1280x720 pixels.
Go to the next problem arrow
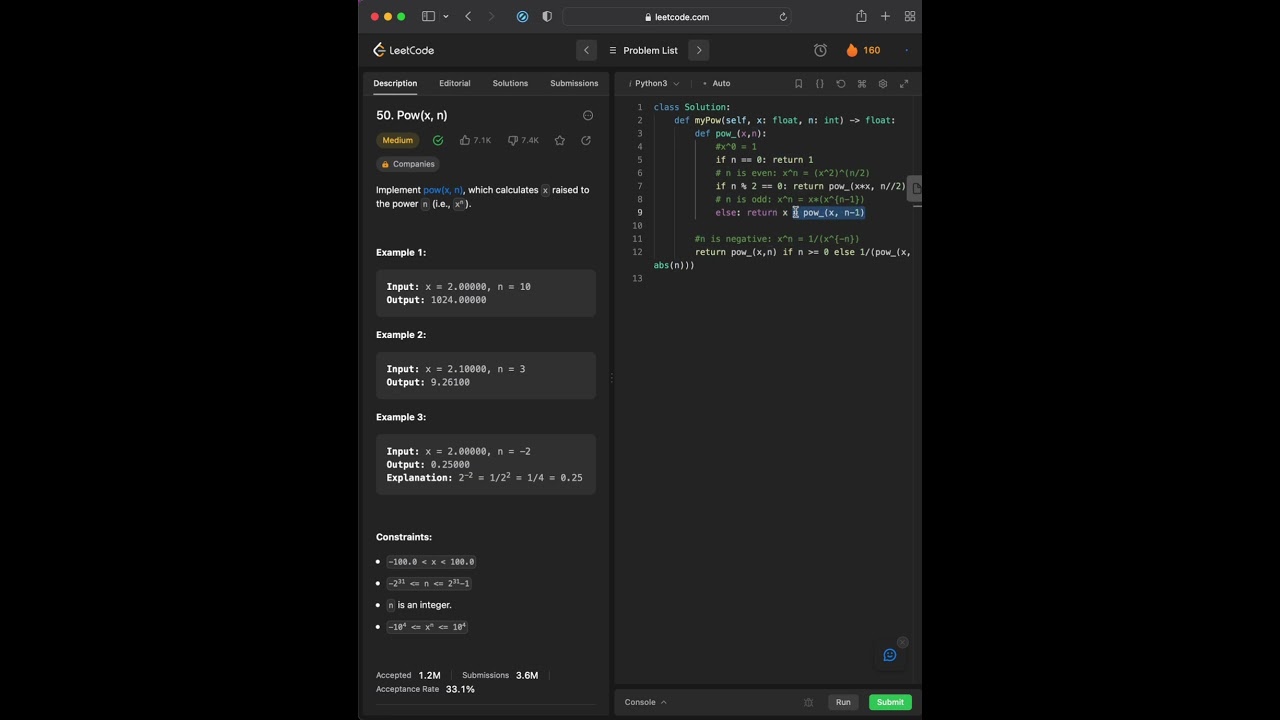[699, 50]
